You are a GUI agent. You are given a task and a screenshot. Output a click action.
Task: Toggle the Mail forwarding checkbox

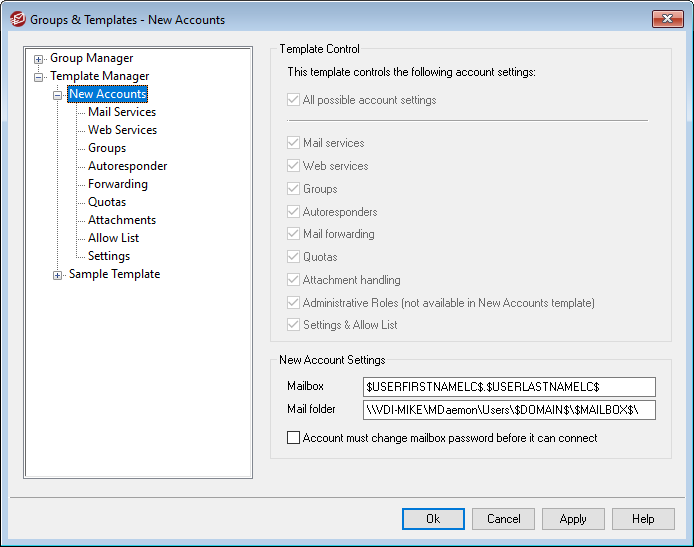[x=294, y=234]
